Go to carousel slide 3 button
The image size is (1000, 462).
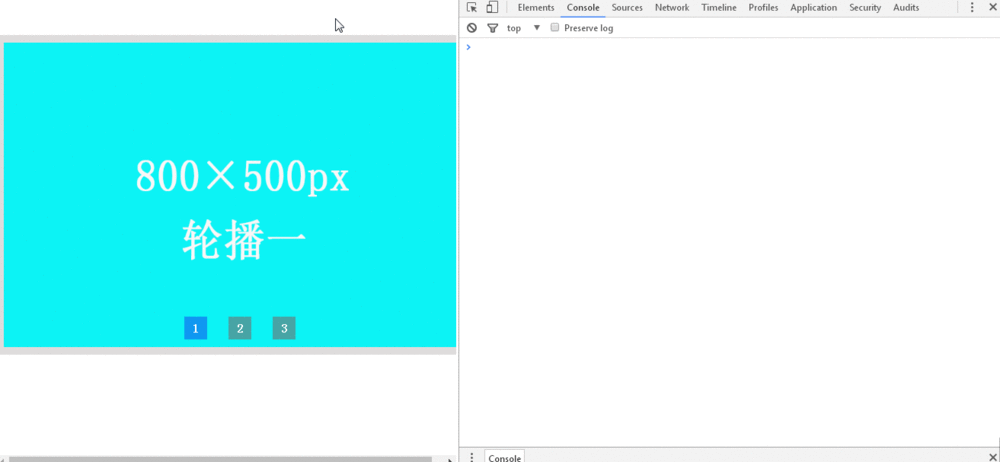pos(284,328)
